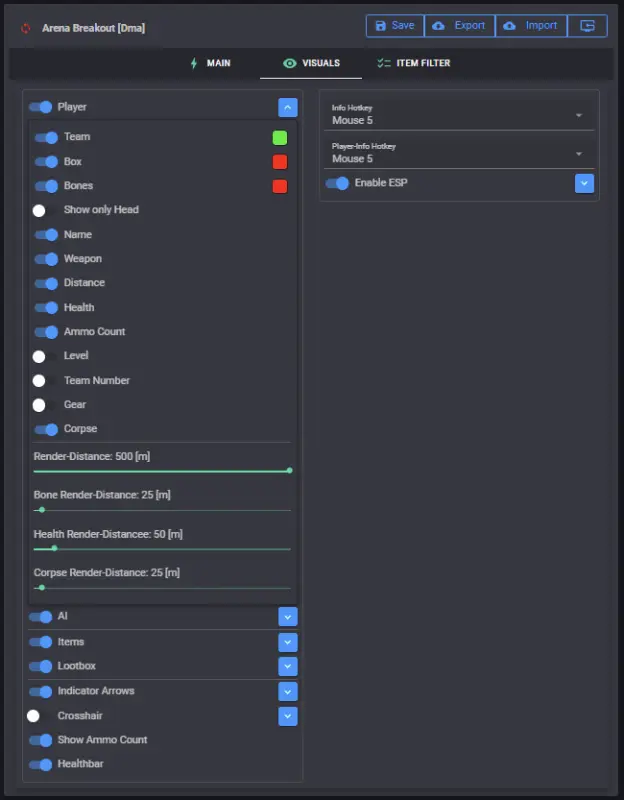The height and width of the screenshot is (800, 624).
Task: Expand the Enable ESP options arrow
Action: (584, 183)
